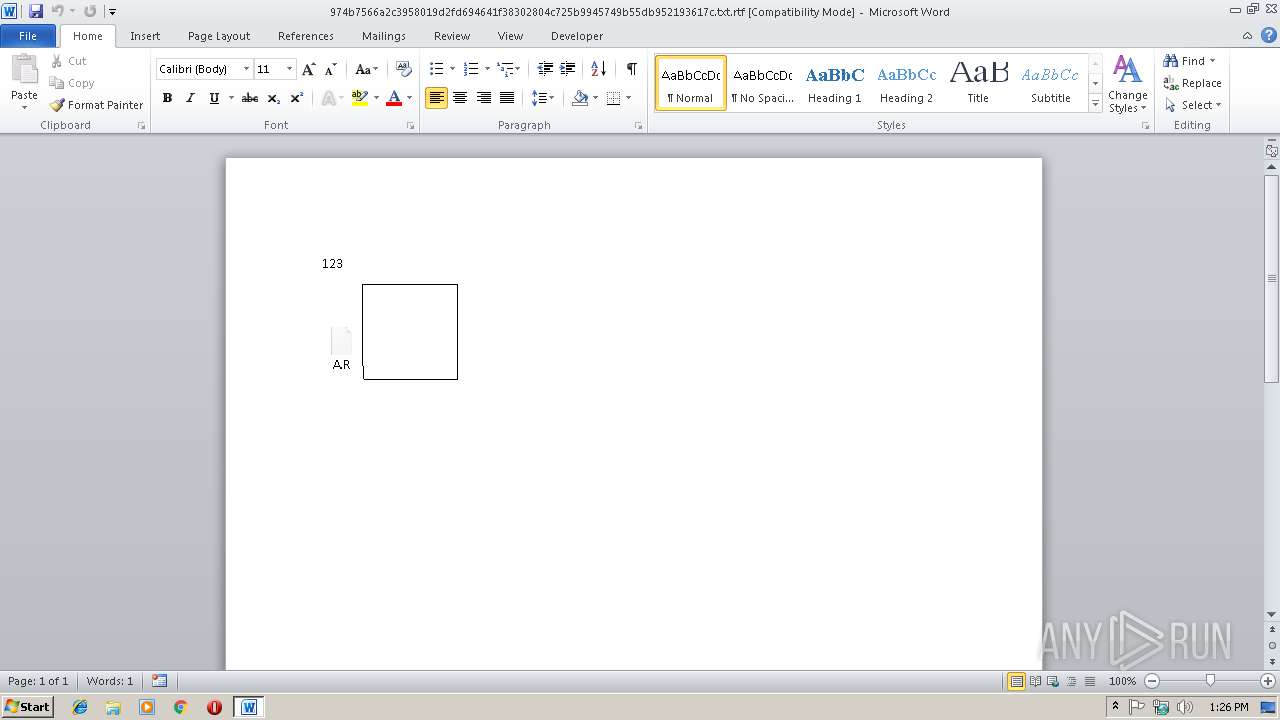Switch to the Insert tab
Image resolution: width=1280 pixels, height=720 pixels.
tap(145, 36)
